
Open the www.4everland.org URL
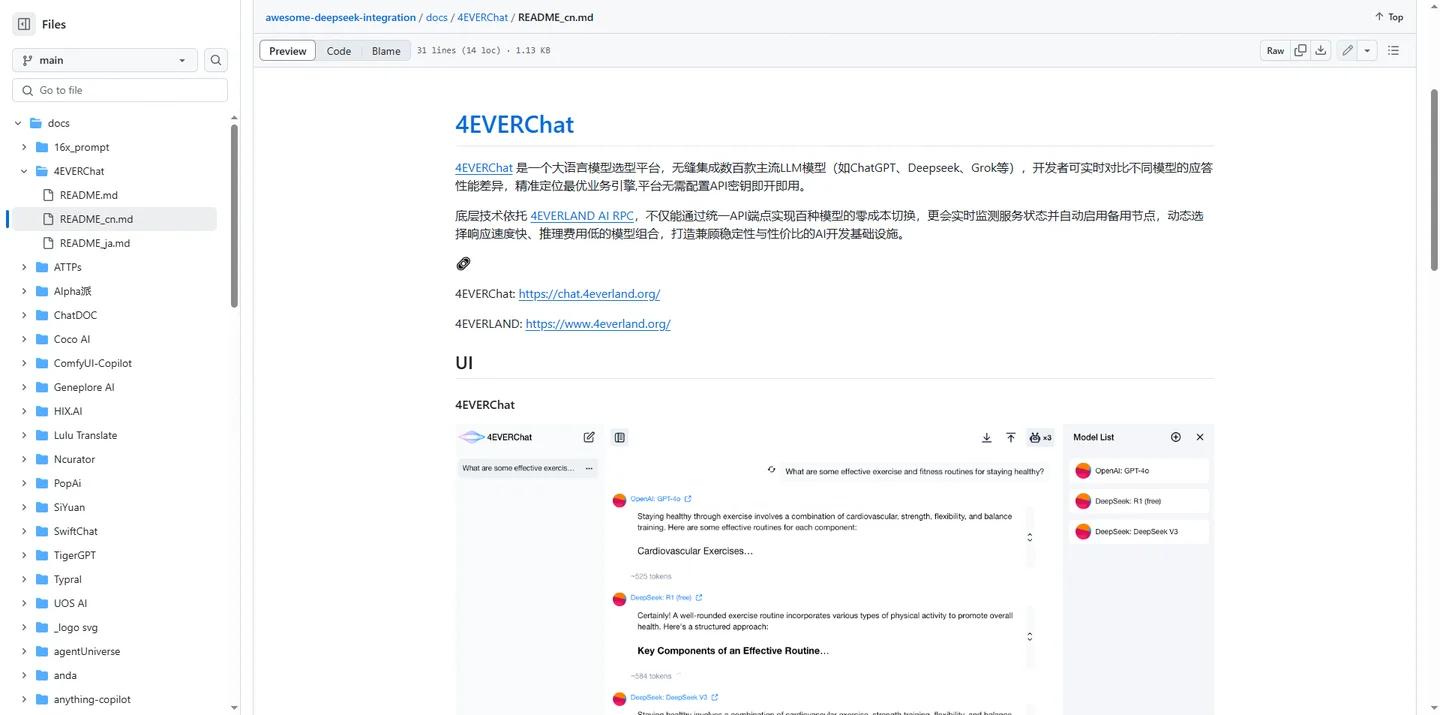598,324
